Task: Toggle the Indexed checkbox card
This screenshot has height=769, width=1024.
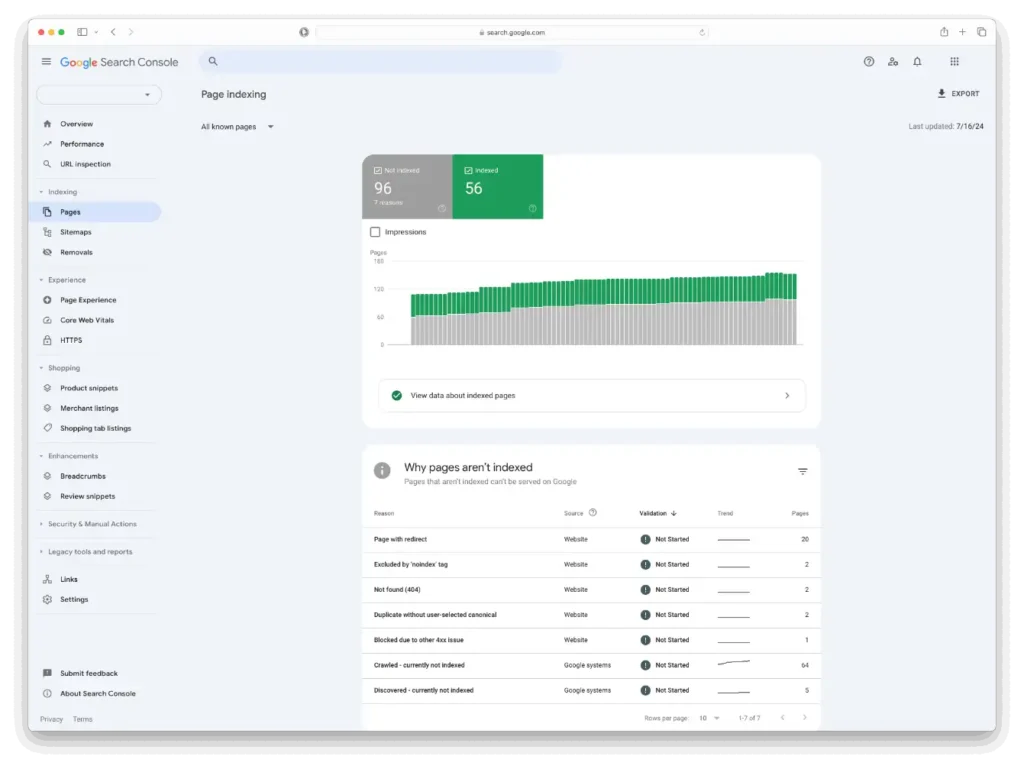Action: [498, 187]
